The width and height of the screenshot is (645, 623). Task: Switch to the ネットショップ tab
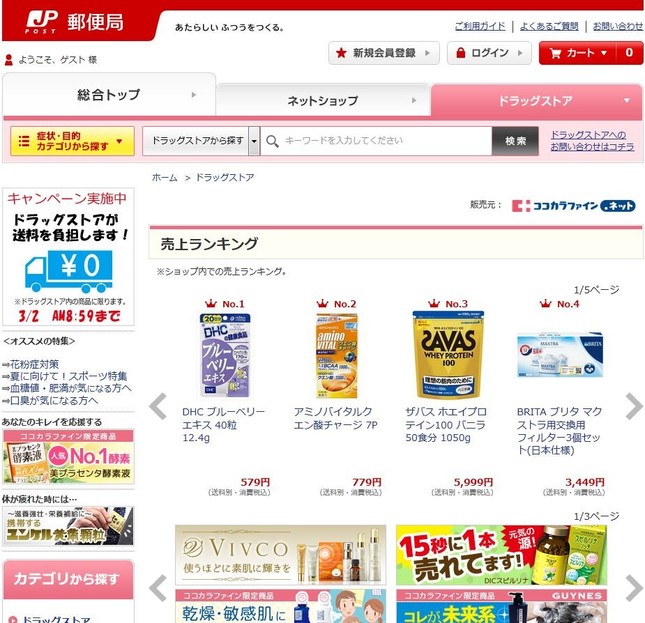click(323, 100)
